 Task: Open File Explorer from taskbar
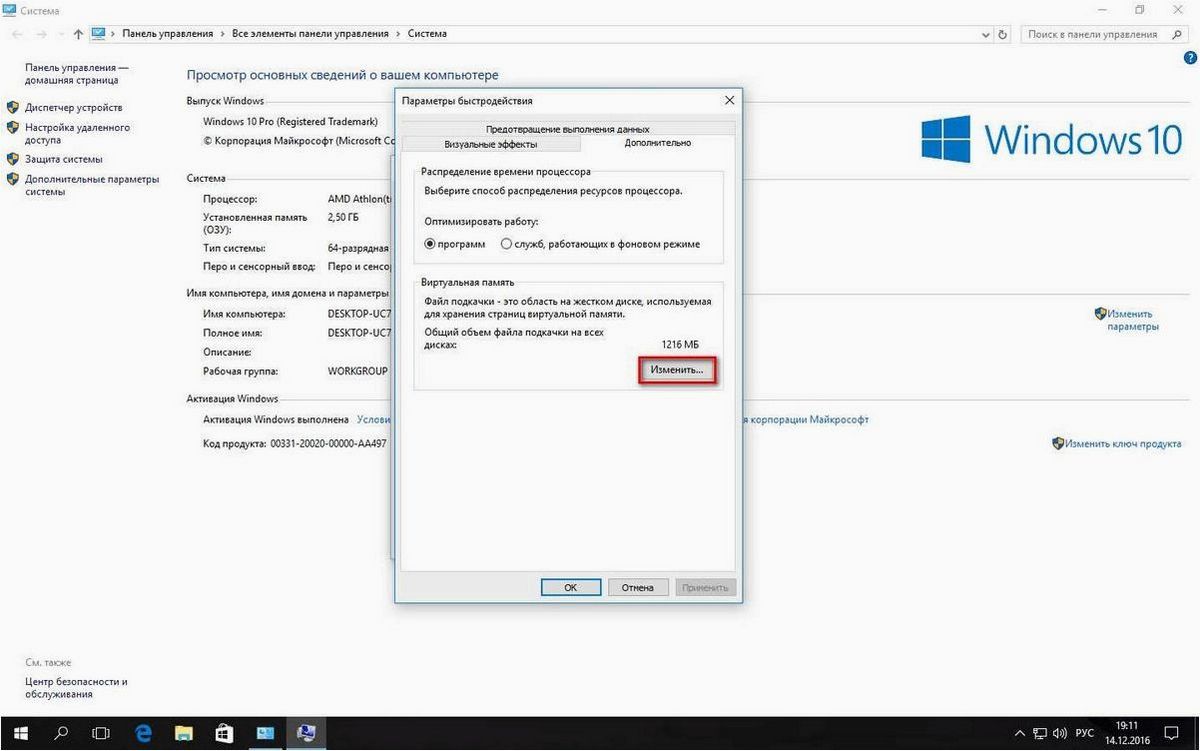click(x=183, y=734)
